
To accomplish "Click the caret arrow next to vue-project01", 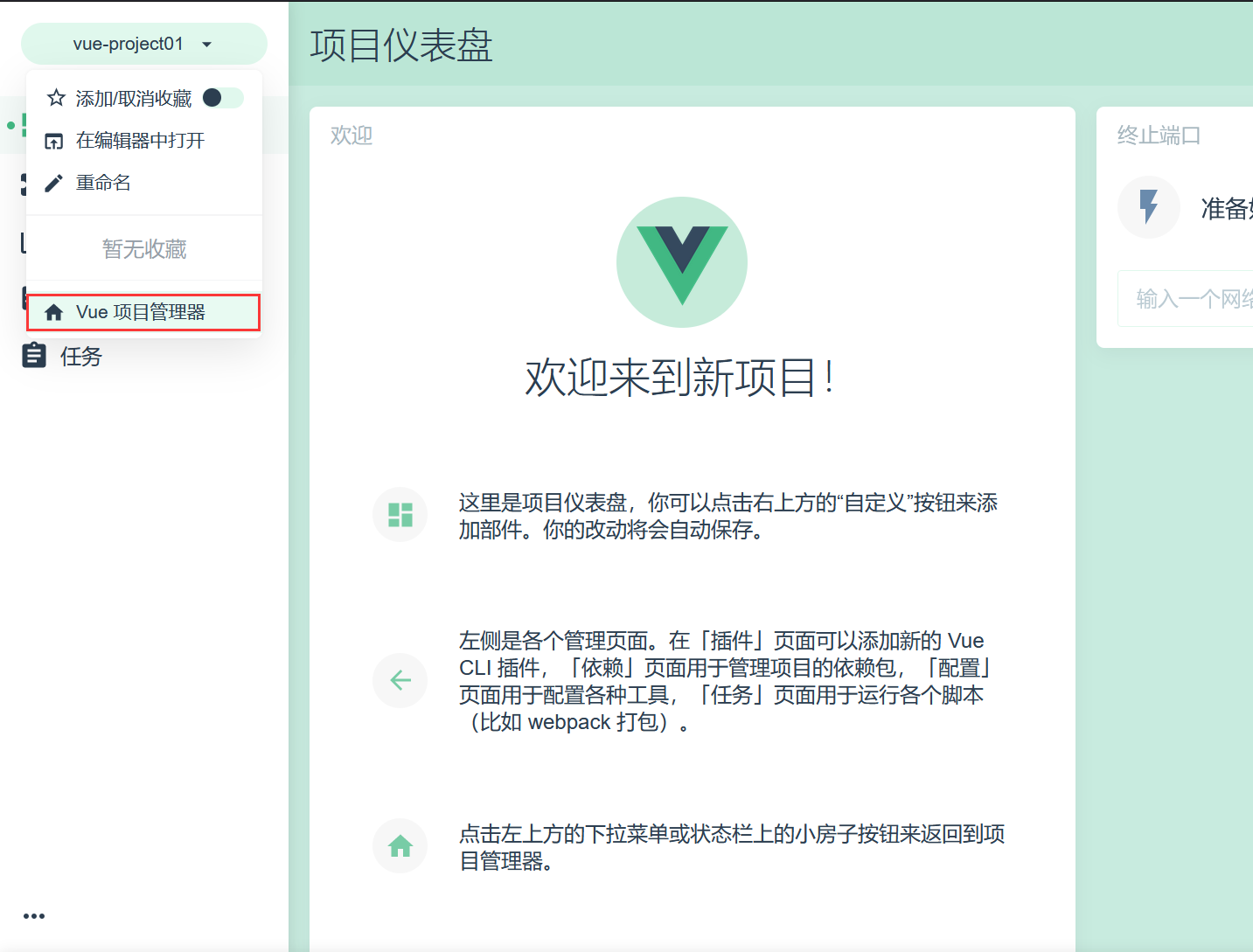I will [x=207, y=45].
